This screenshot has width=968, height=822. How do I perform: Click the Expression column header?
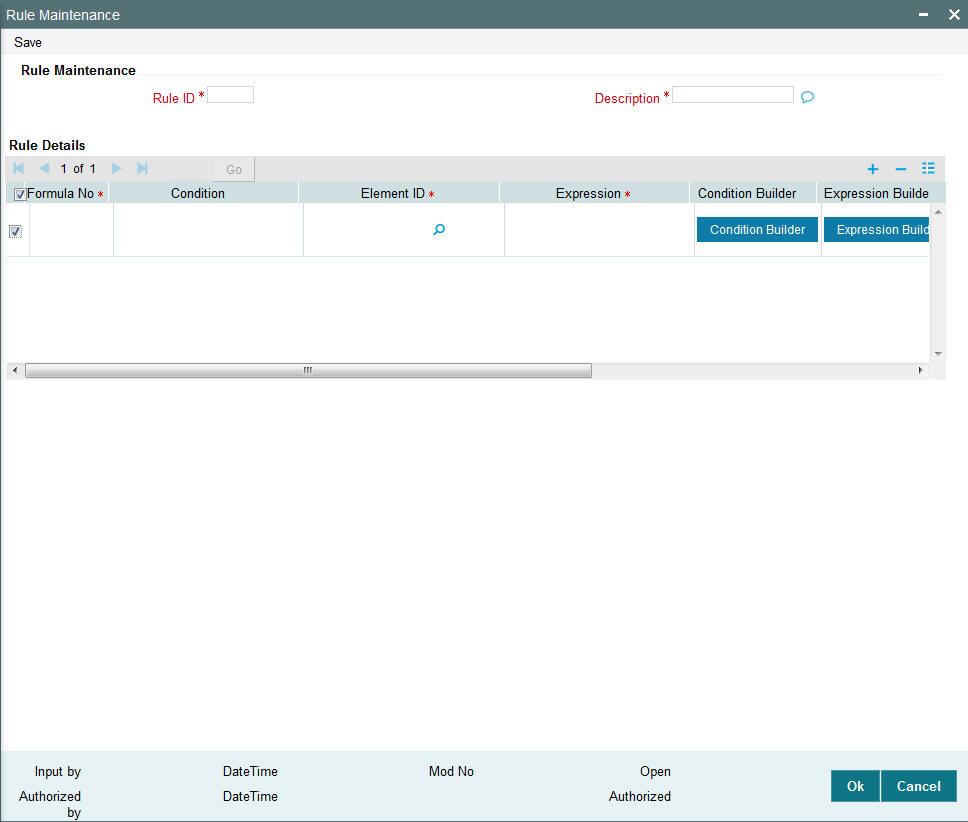click(x=593, y=194)
